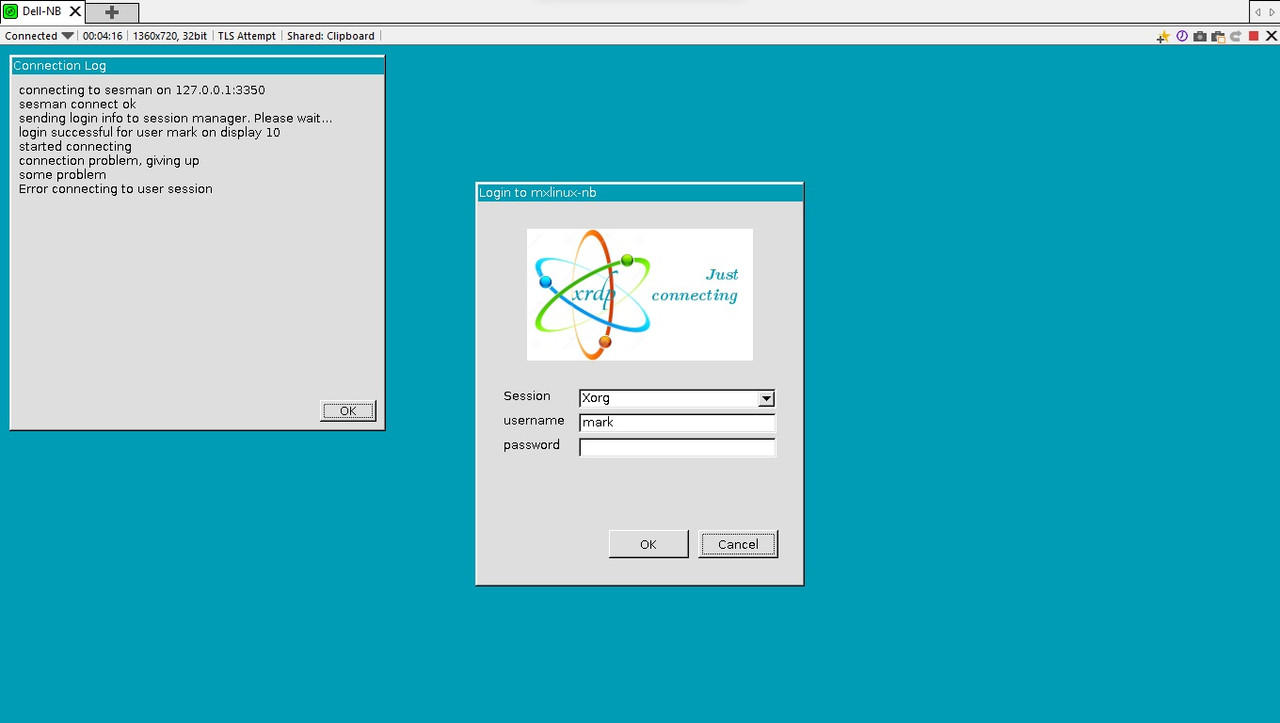Focus the username field containing mark
This screenshot has height=723, width=1280.
pos(677,423)
